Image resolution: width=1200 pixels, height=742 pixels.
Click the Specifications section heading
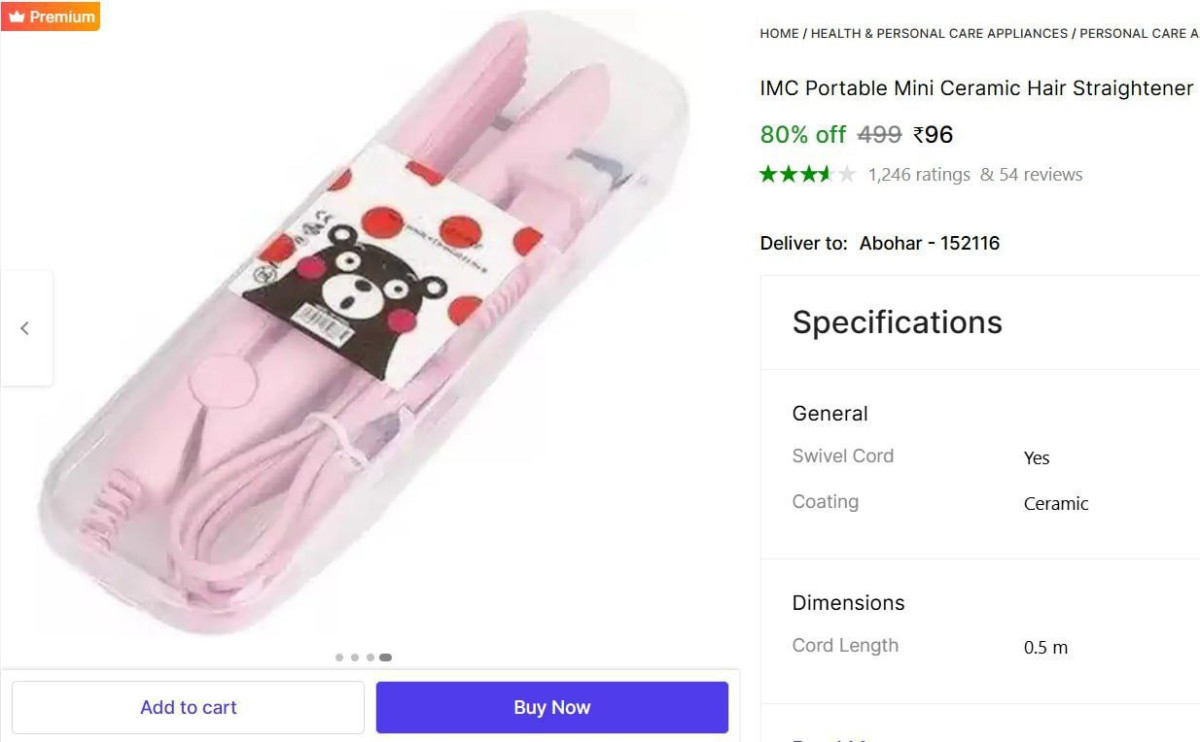point(897,322)
